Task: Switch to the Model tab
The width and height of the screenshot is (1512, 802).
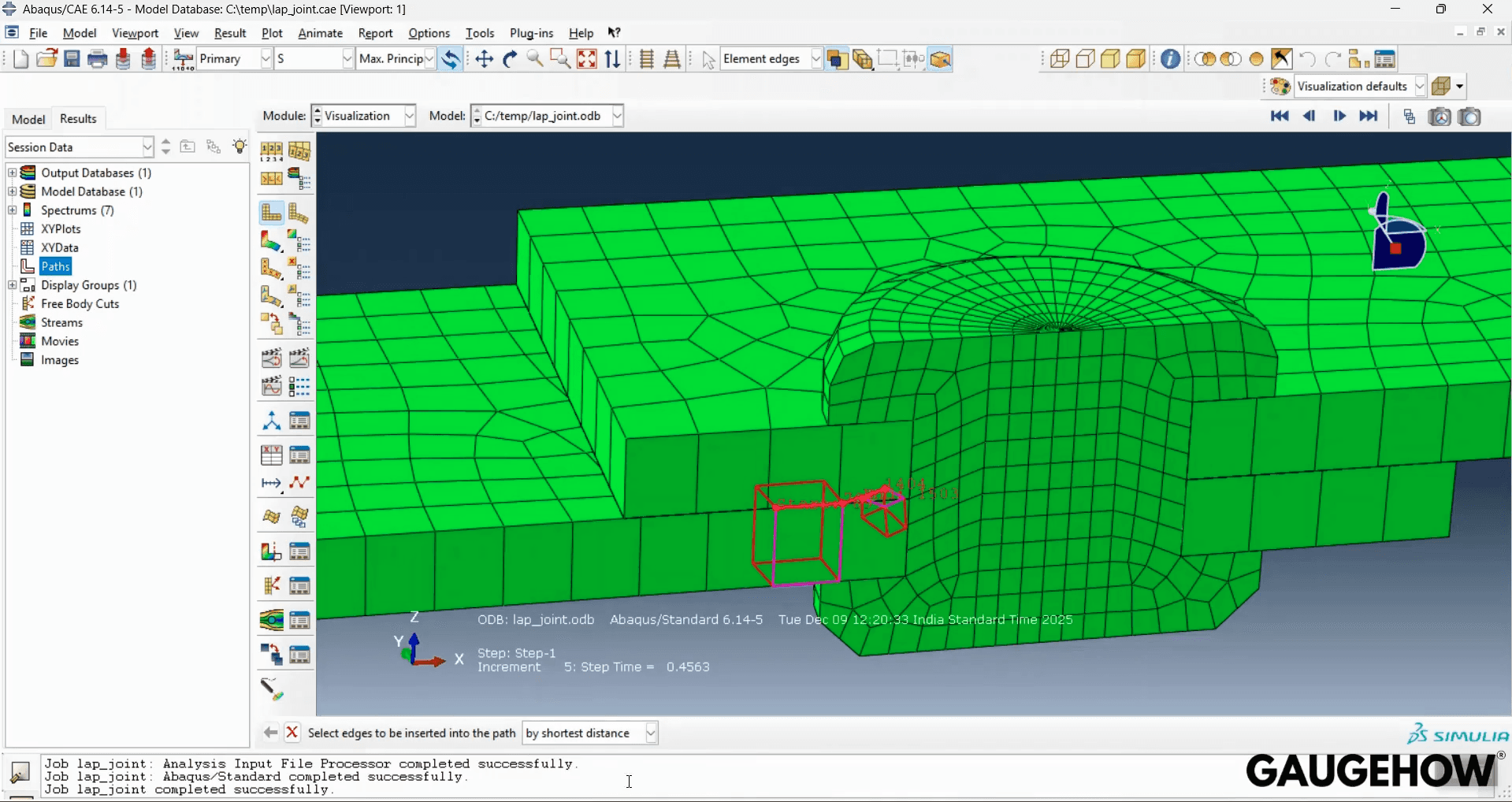Action: [x=28, y=119]
